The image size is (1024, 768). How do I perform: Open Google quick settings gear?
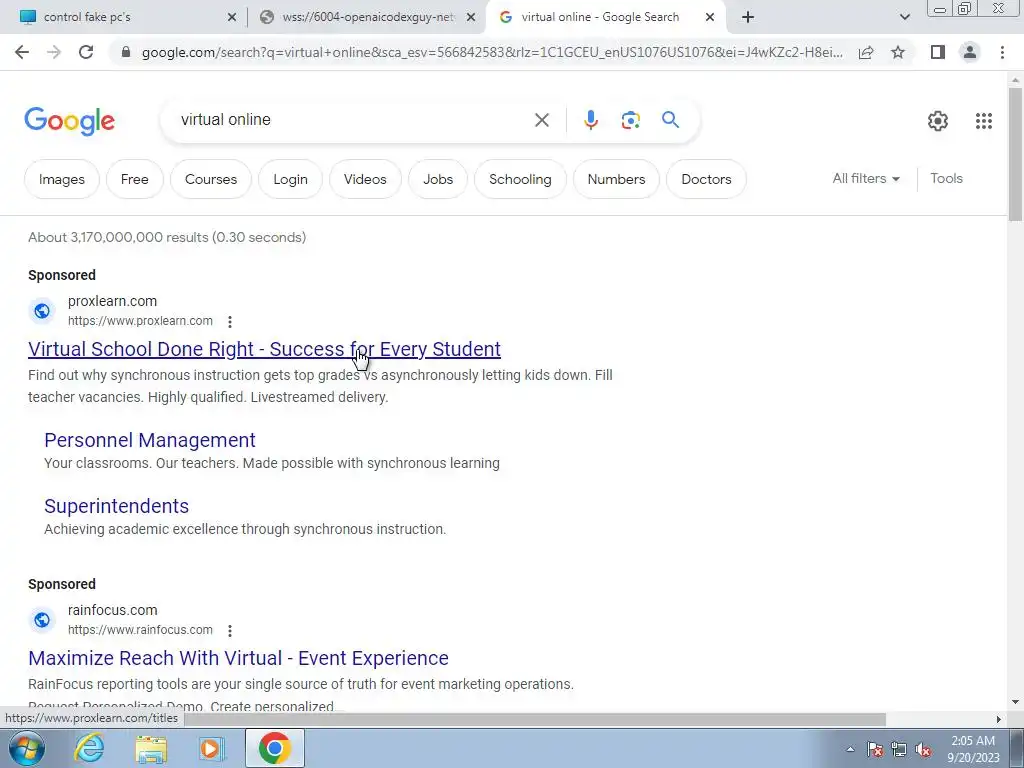[938, 121]
